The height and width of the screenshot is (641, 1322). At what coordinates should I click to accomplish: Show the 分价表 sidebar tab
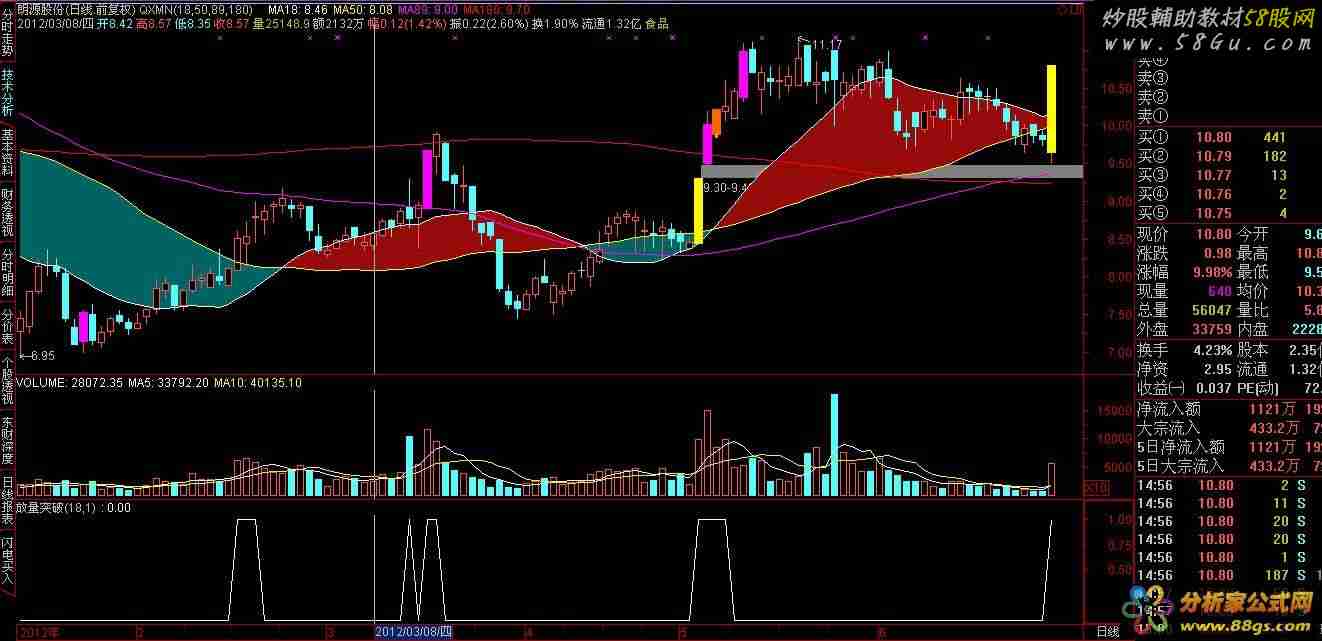8,326
